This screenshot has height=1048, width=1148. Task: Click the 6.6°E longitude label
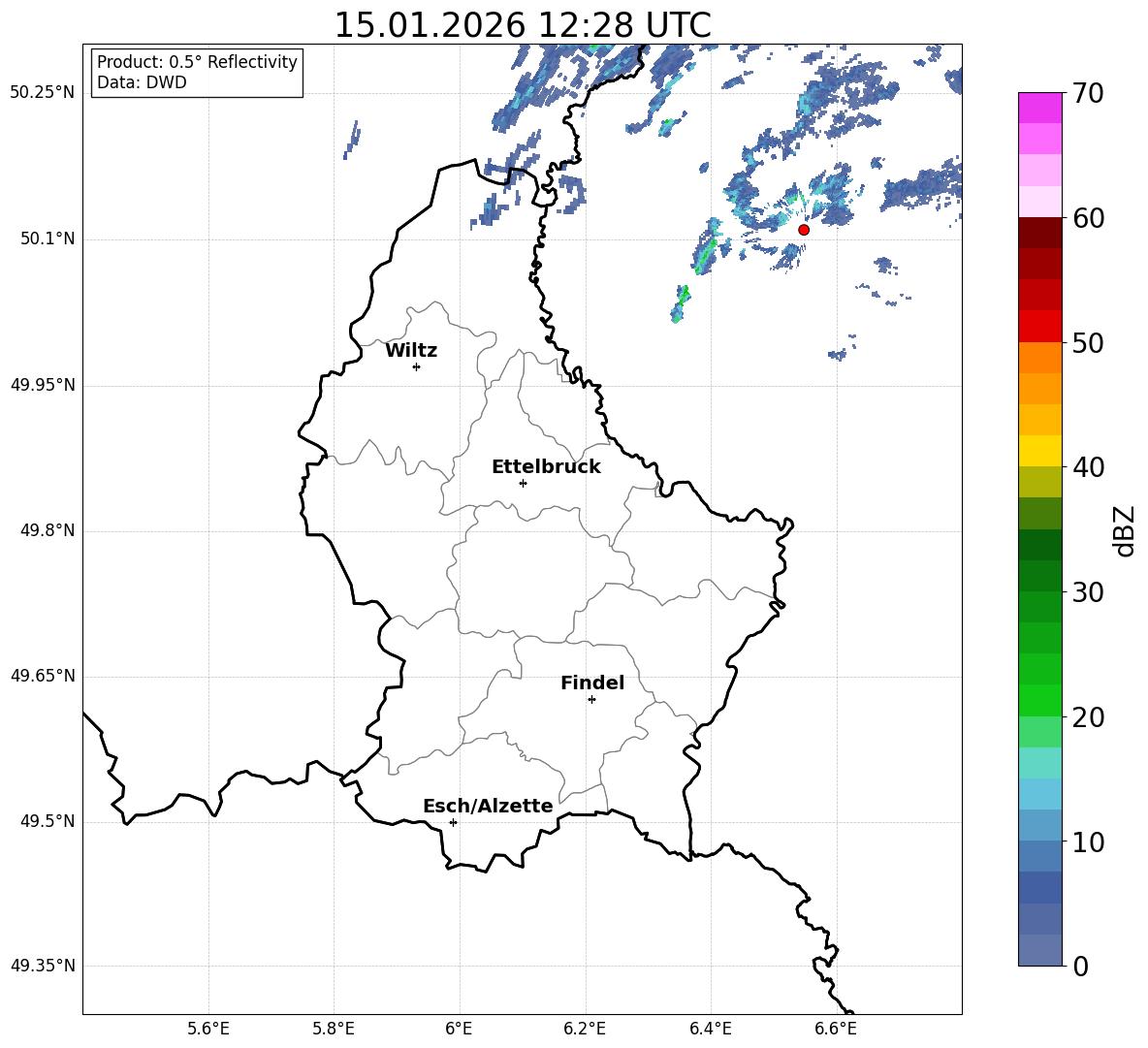click(x=836, y=1029)
